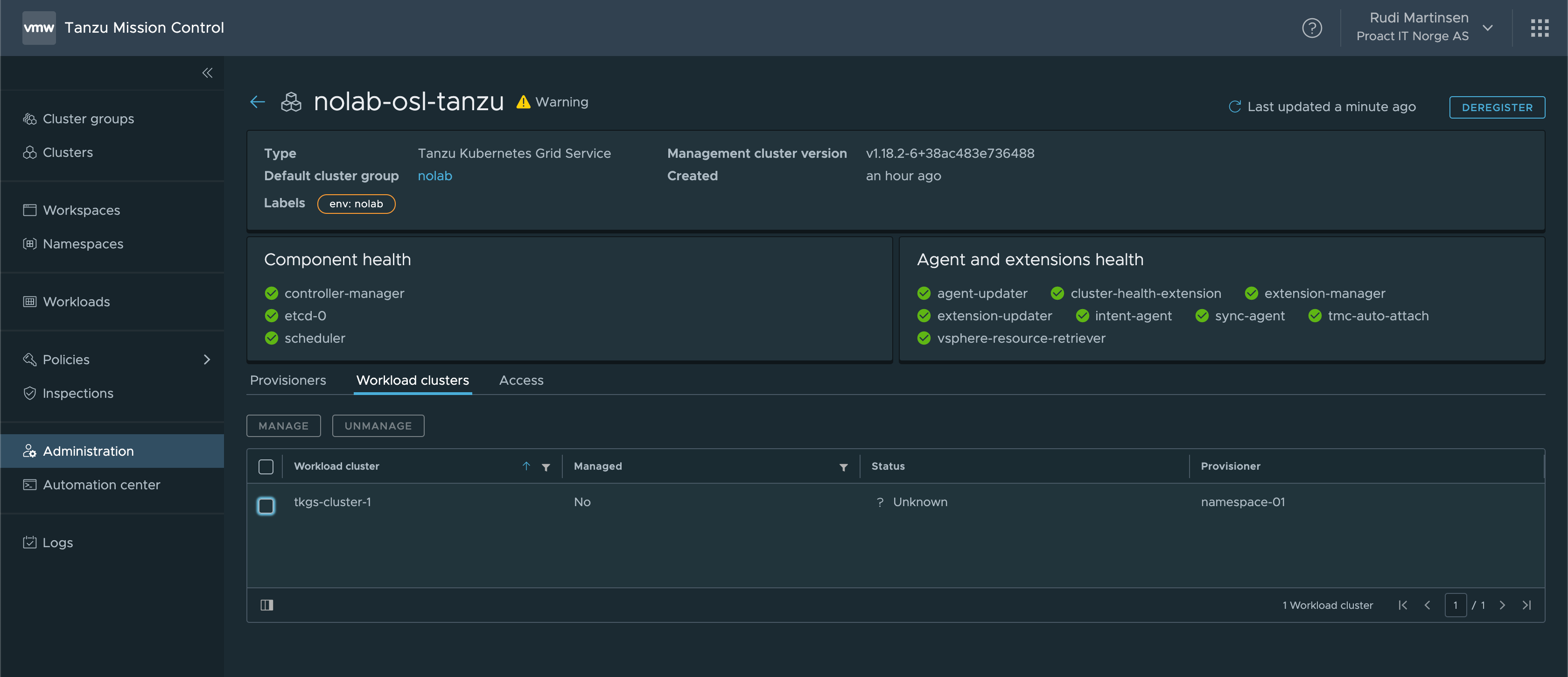1568x677 pixels.
Task: Click the Warning triangle icon
Action: [x=523, y=102]
